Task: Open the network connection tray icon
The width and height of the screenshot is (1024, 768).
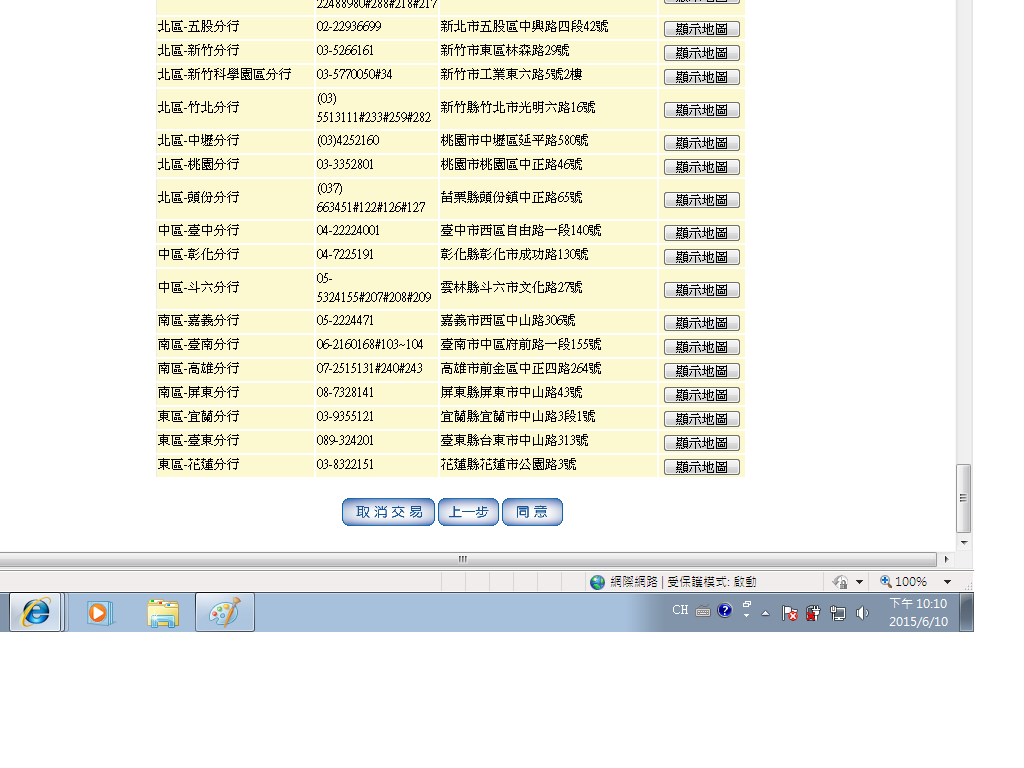Action: [838, 613]
